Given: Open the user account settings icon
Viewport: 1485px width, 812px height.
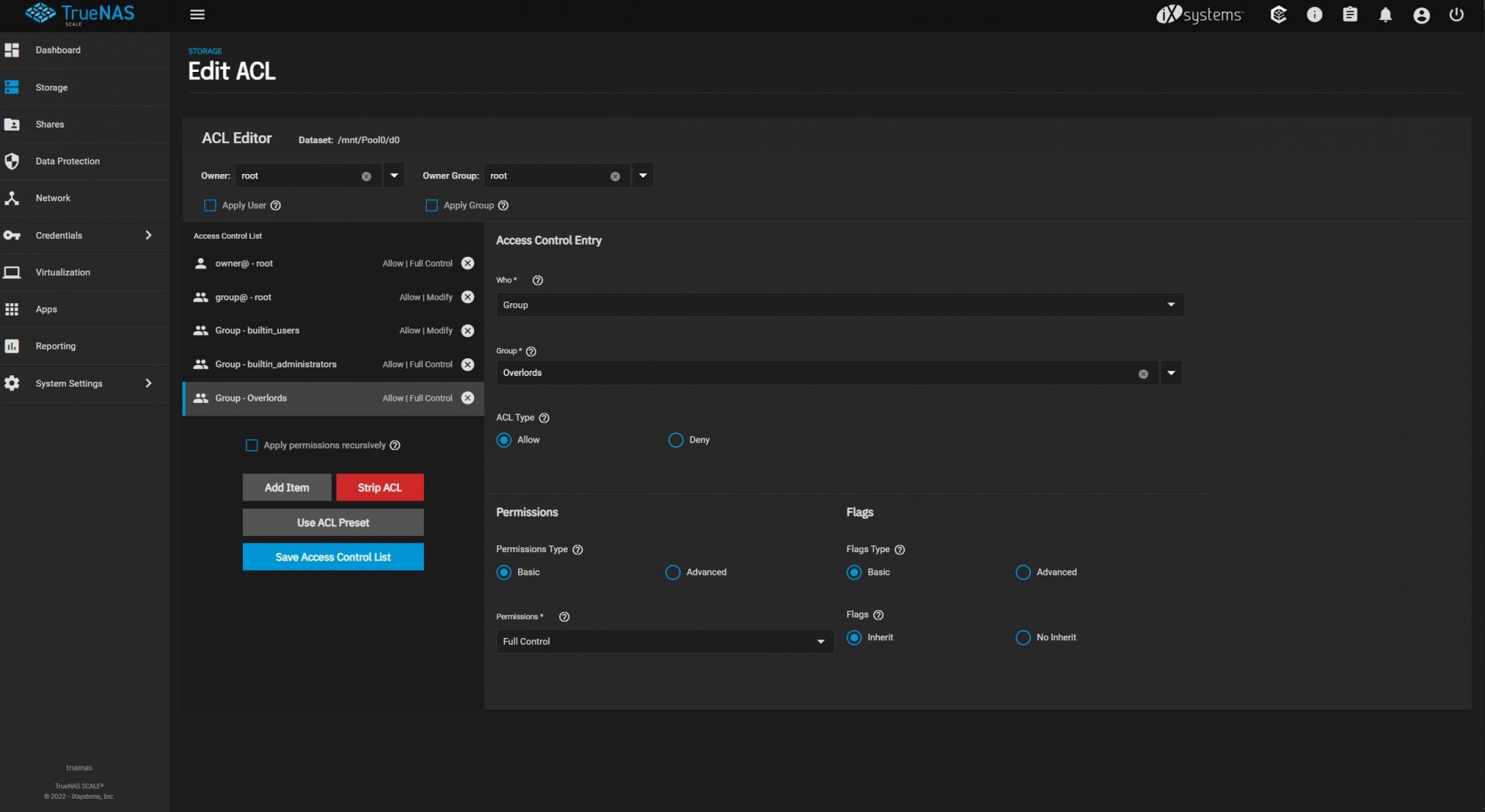Looking at the screenshot, I should pyautogui.click(x=1421, y=15).
